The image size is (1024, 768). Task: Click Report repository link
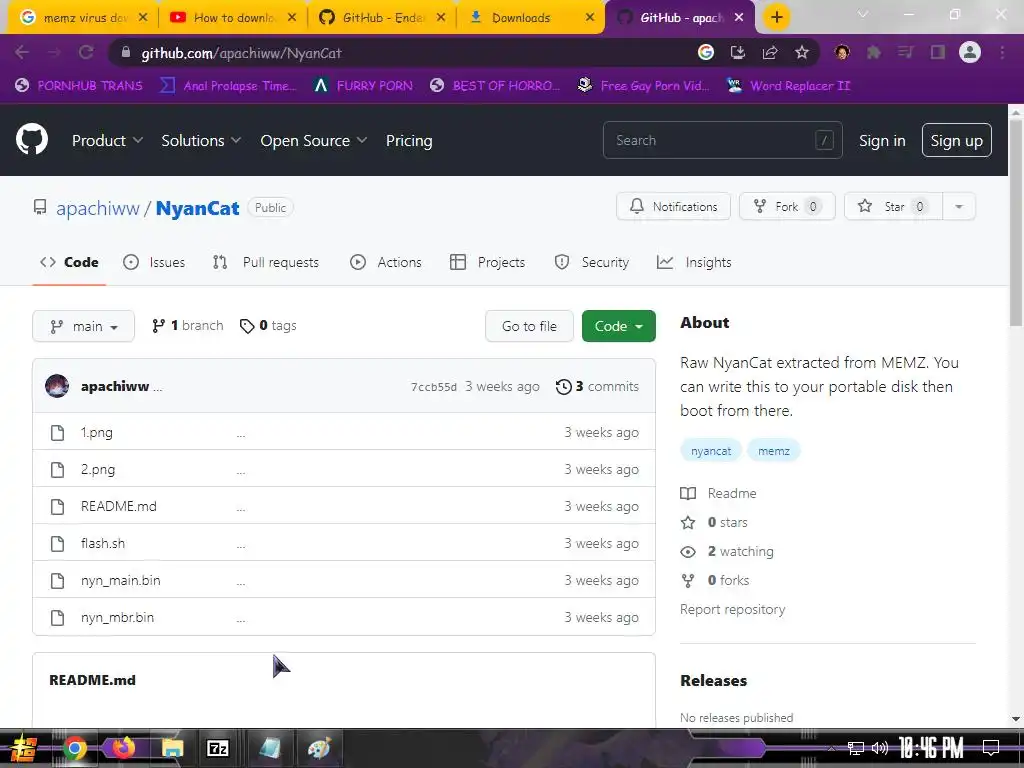pos(732,609)
